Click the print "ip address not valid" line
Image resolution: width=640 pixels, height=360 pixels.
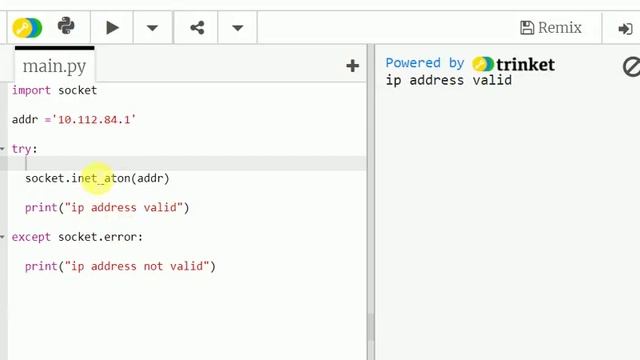pyautogui.click(x=120, y=267)
